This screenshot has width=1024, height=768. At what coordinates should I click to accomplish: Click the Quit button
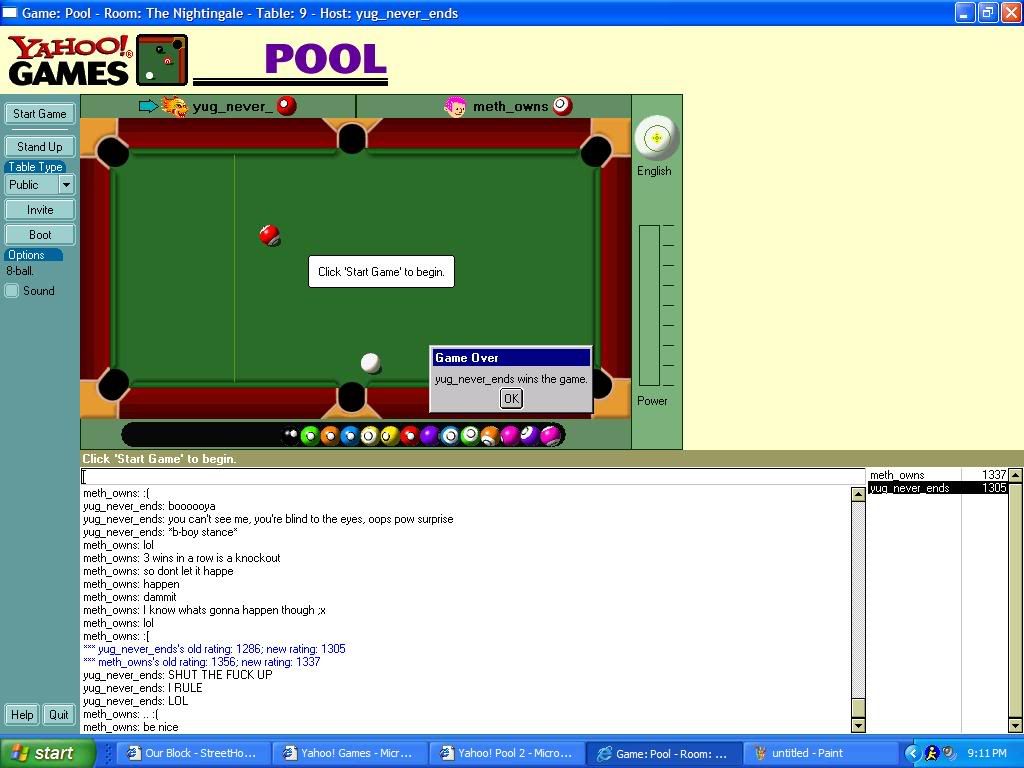[x=59, y=714]
